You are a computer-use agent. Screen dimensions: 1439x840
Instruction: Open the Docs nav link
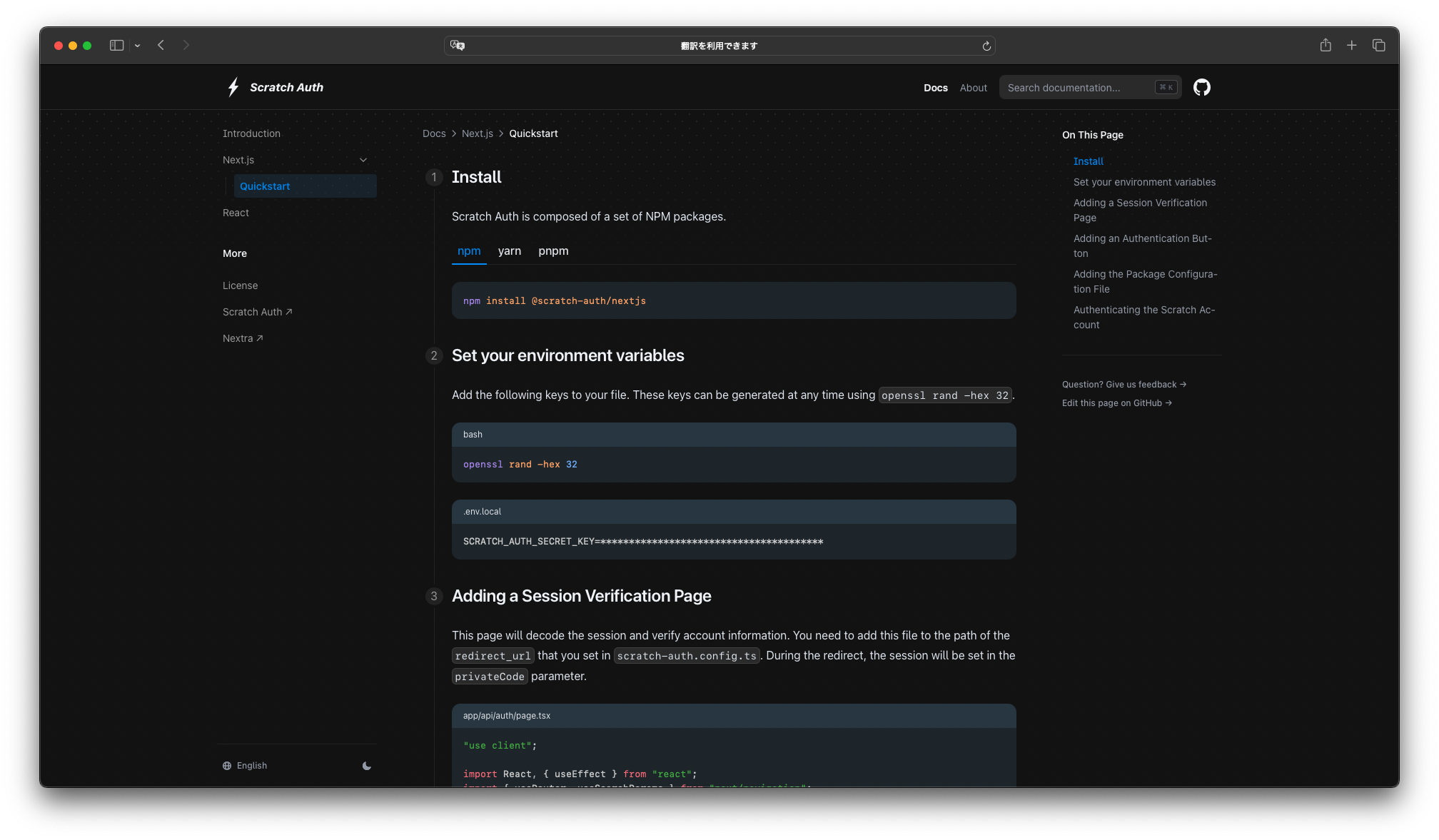[936, 88]
